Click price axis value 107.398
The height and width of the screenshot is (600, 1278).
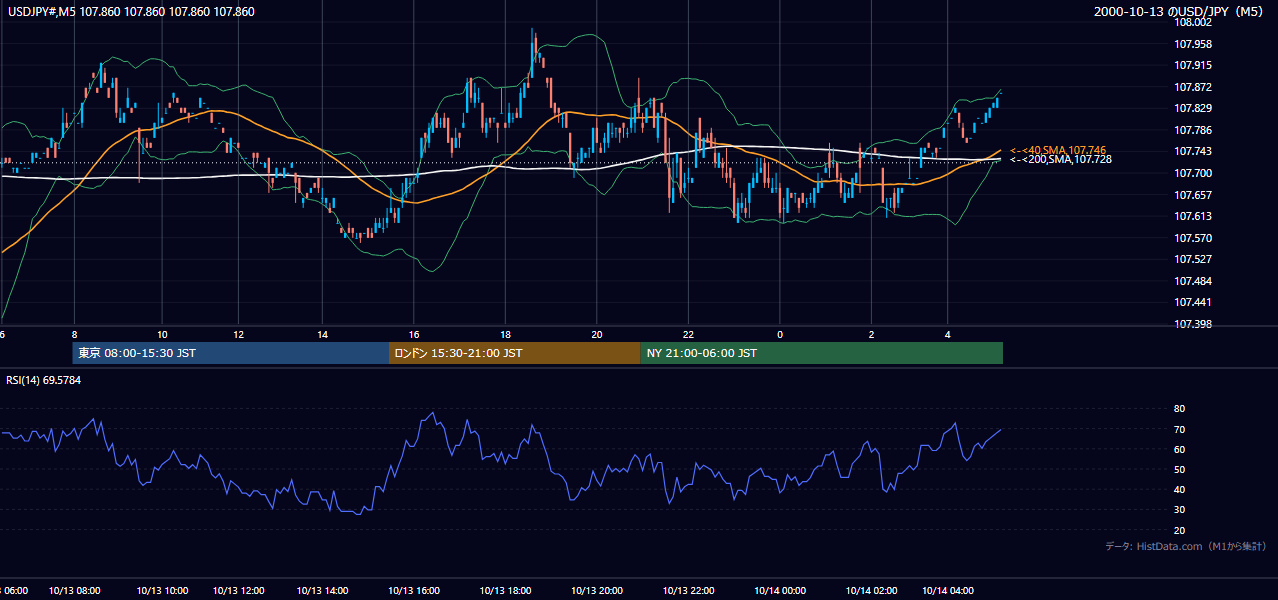click(x=1192, y=324)
